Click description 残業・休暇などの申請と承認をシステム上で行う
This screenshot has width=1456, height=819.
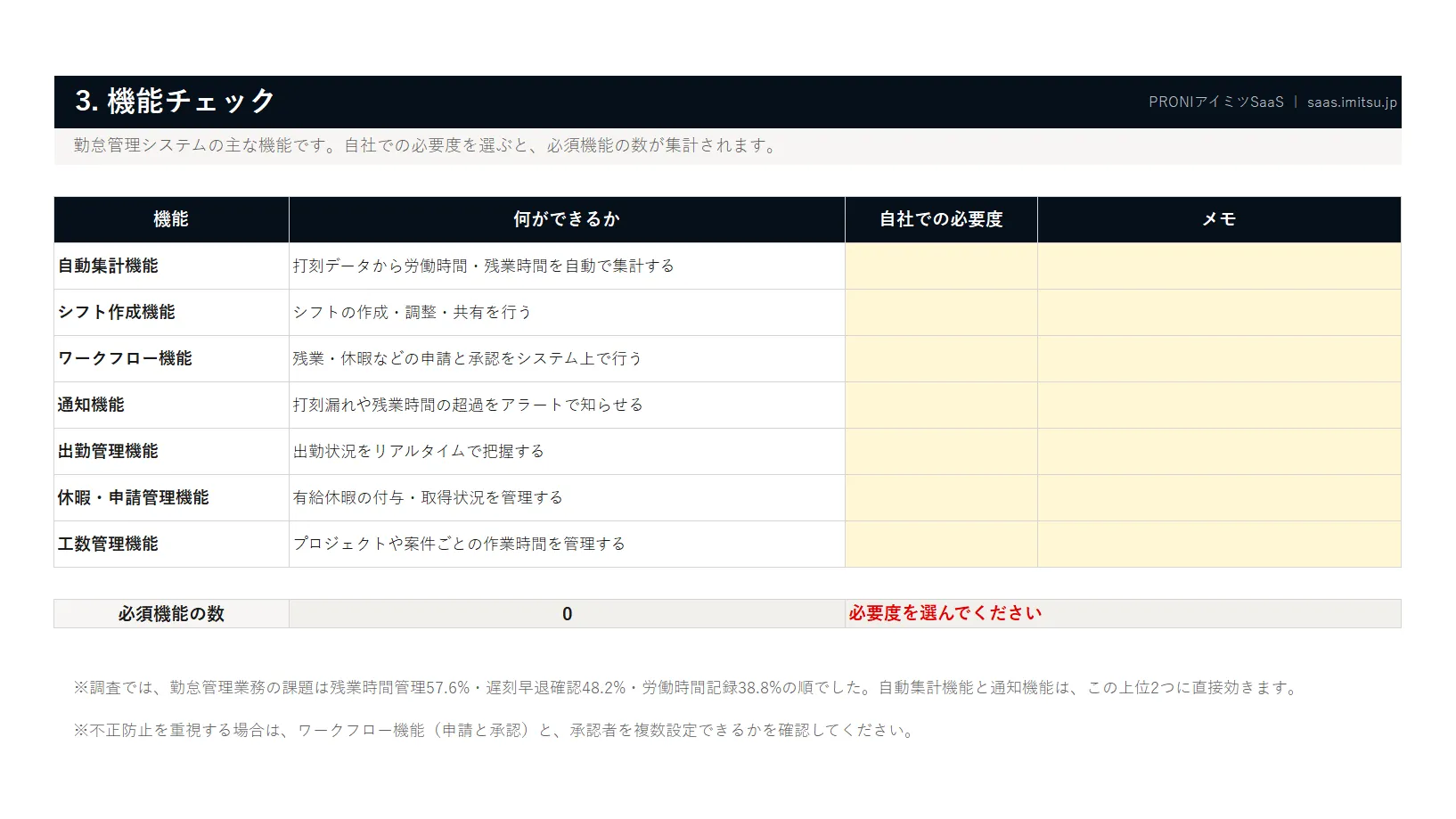tap(468, 358)
